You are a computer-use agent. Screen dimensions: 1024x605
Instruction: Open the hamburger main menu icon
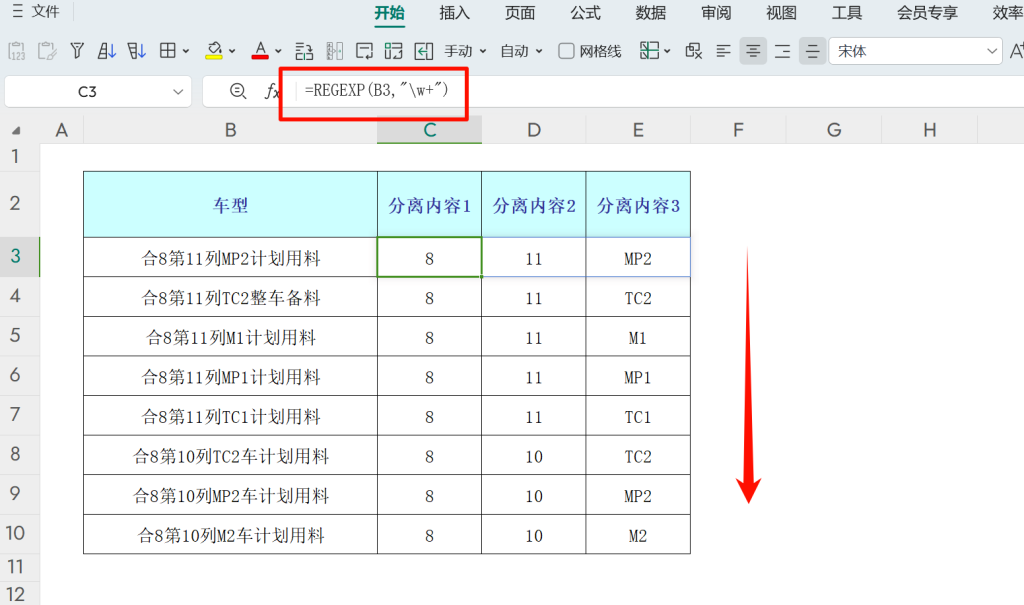tap(18, 11)
